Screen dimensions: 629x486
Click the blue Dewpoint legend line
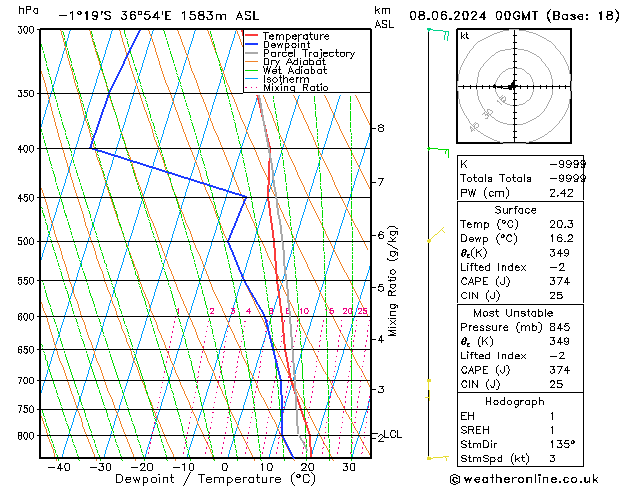pyautogui.click(x=251, y=44)
